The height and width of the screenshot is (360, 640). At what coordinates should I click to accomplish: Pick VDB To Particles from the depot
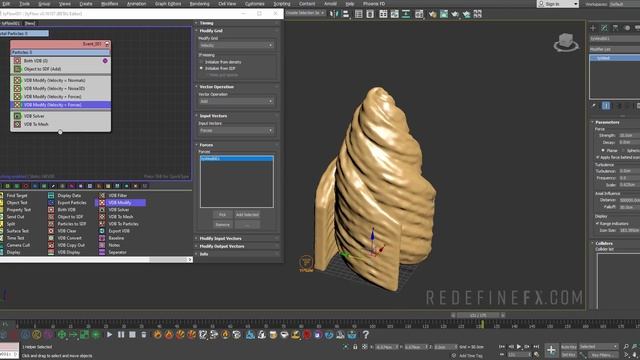pos(119,224)
